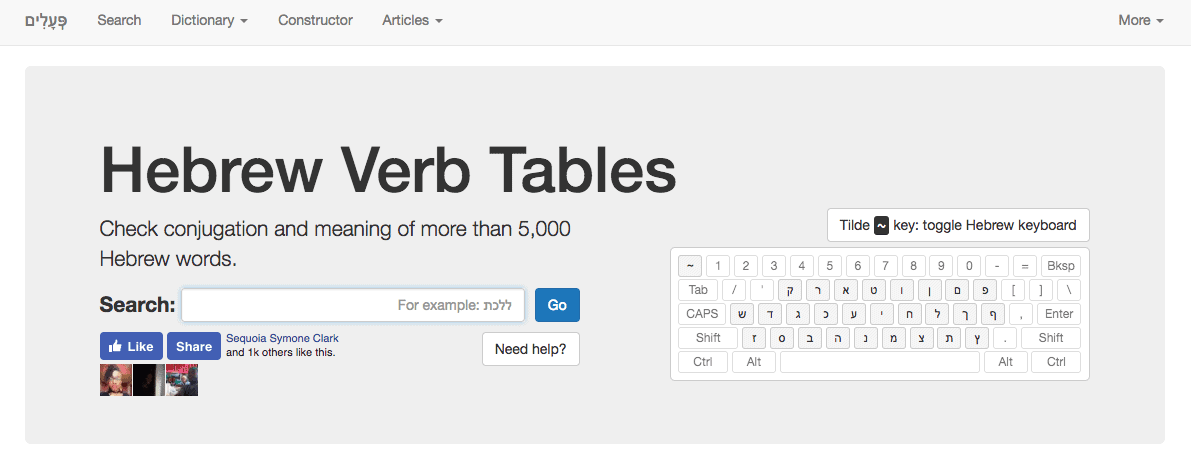Click the virtual keyboard's Enter key

point(1059,314)
